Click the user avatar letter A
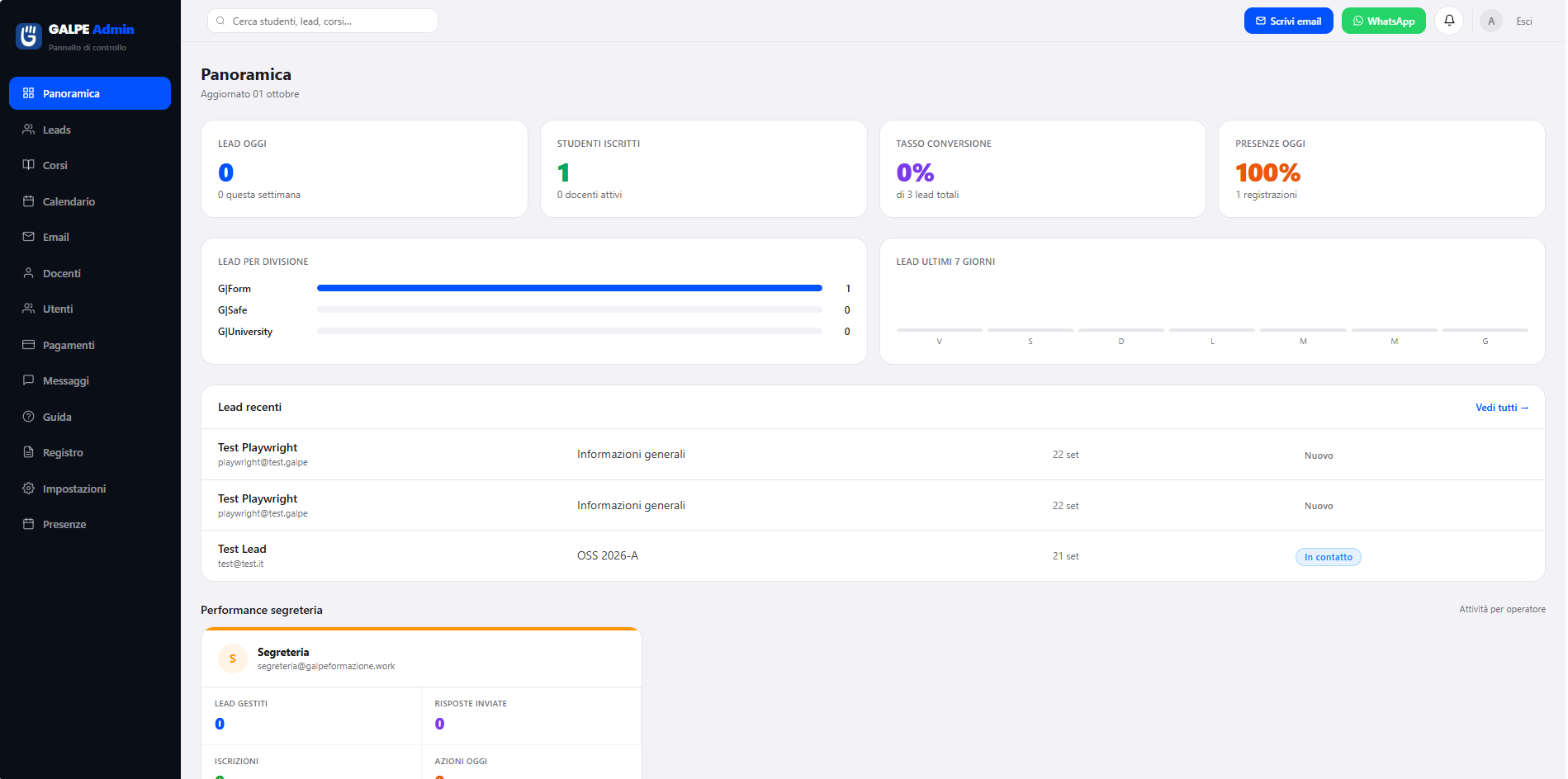 pyautogui.click(x=1491, y=21)
